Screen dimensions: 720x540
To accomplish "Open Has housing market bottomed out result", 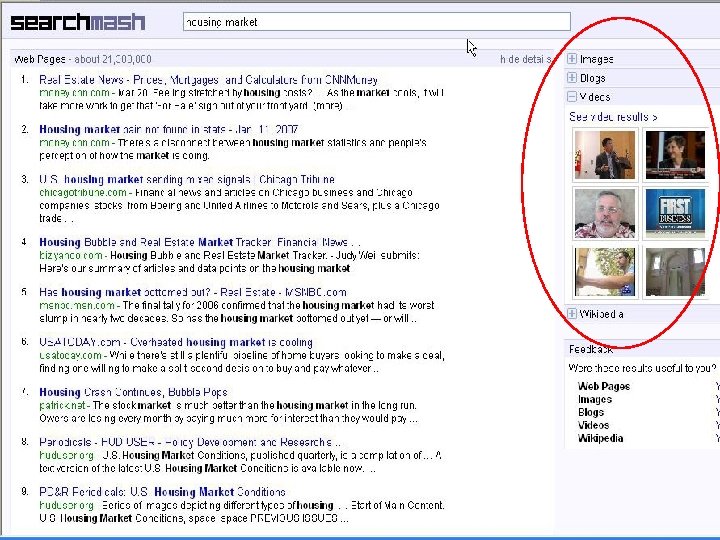I will [193, 292].
